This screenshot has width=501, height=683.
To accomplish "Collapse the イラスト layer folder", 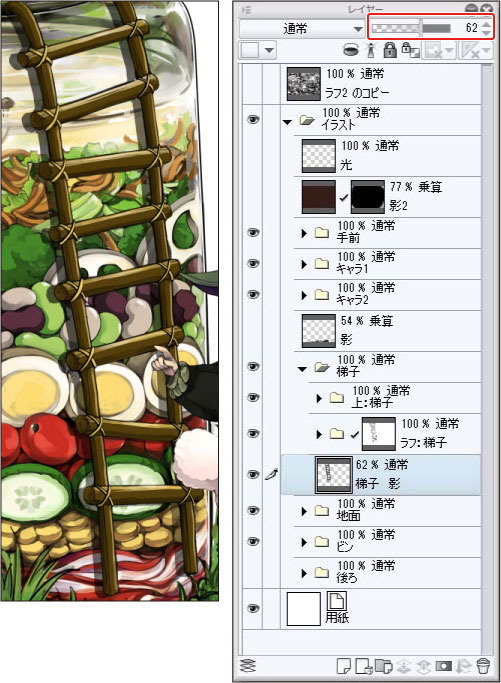I will pyautogui.click(x=287, y=122).
